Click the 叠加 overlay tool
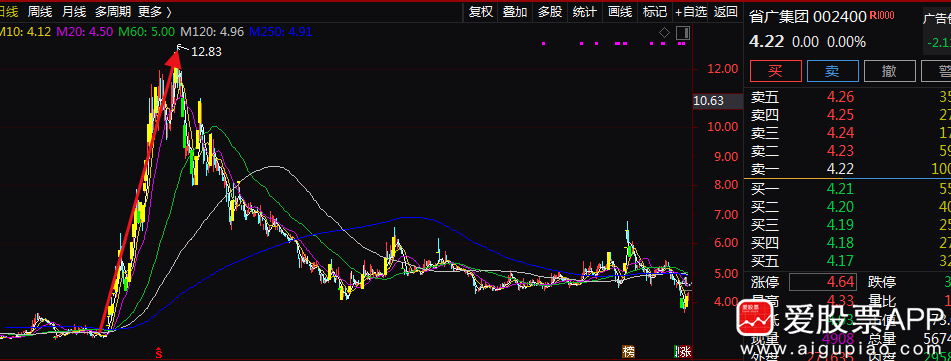 tap(515, 11)
